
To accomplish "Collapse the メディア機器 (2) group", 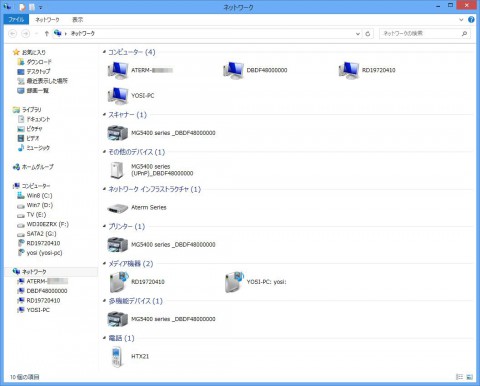I will (104, 264).
